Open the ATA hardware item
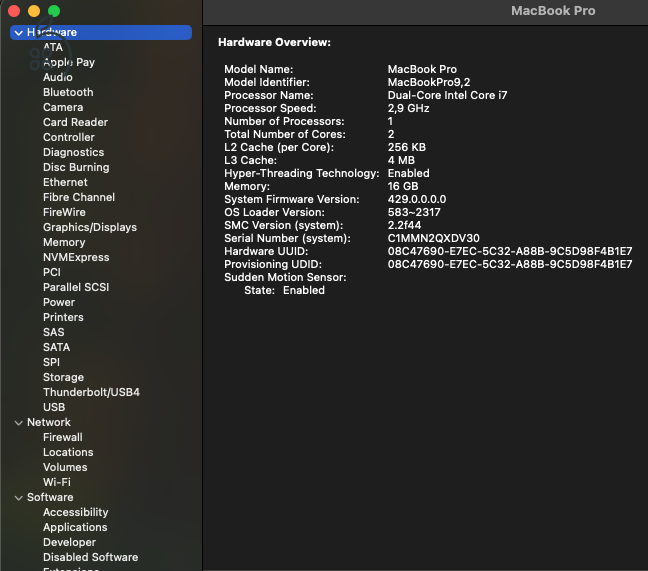The width and height of the screenshot is (648, 571). coord(53,47)
